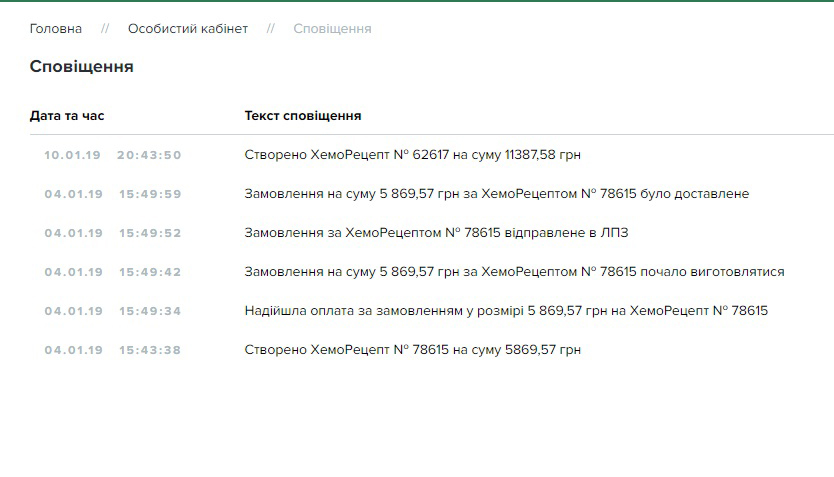Click the 10.01.19 date cell
This screenshot has width=834, height=477.
point(73,155)
